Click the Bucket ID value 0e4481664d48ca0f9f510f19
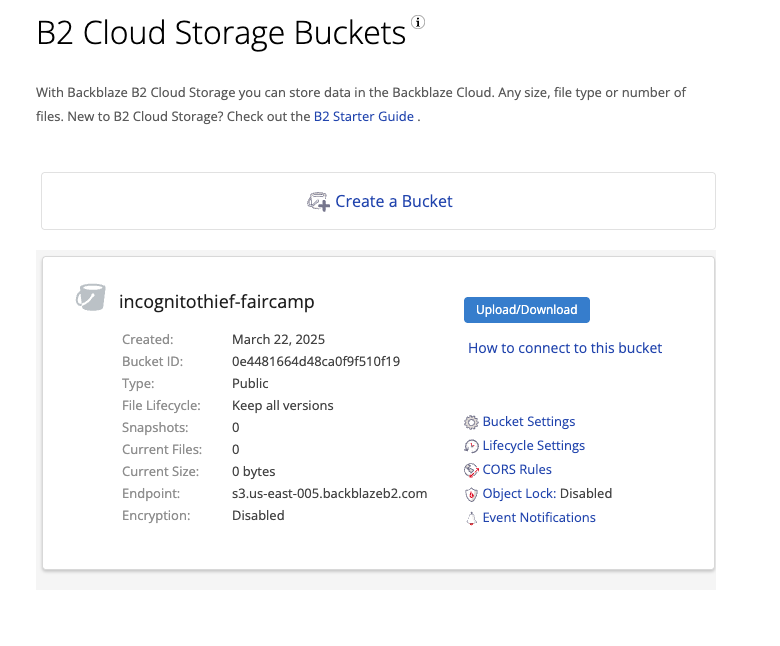 point(316,362)
